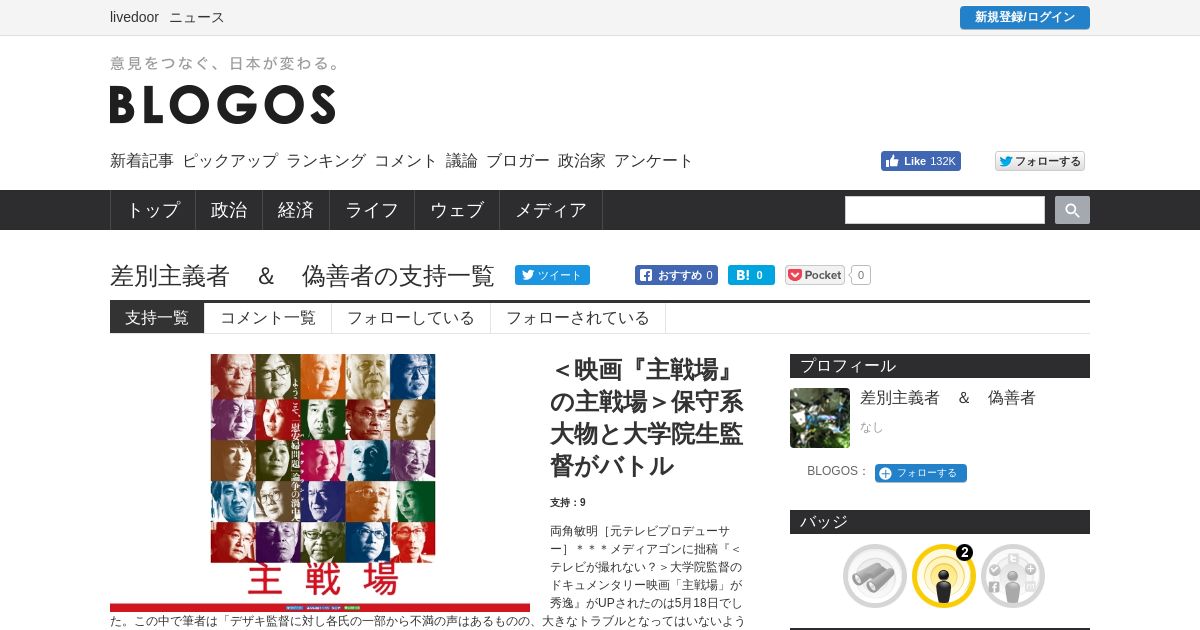
Task: Click the Twitter ツイート button
Action: tap(552, 275)
